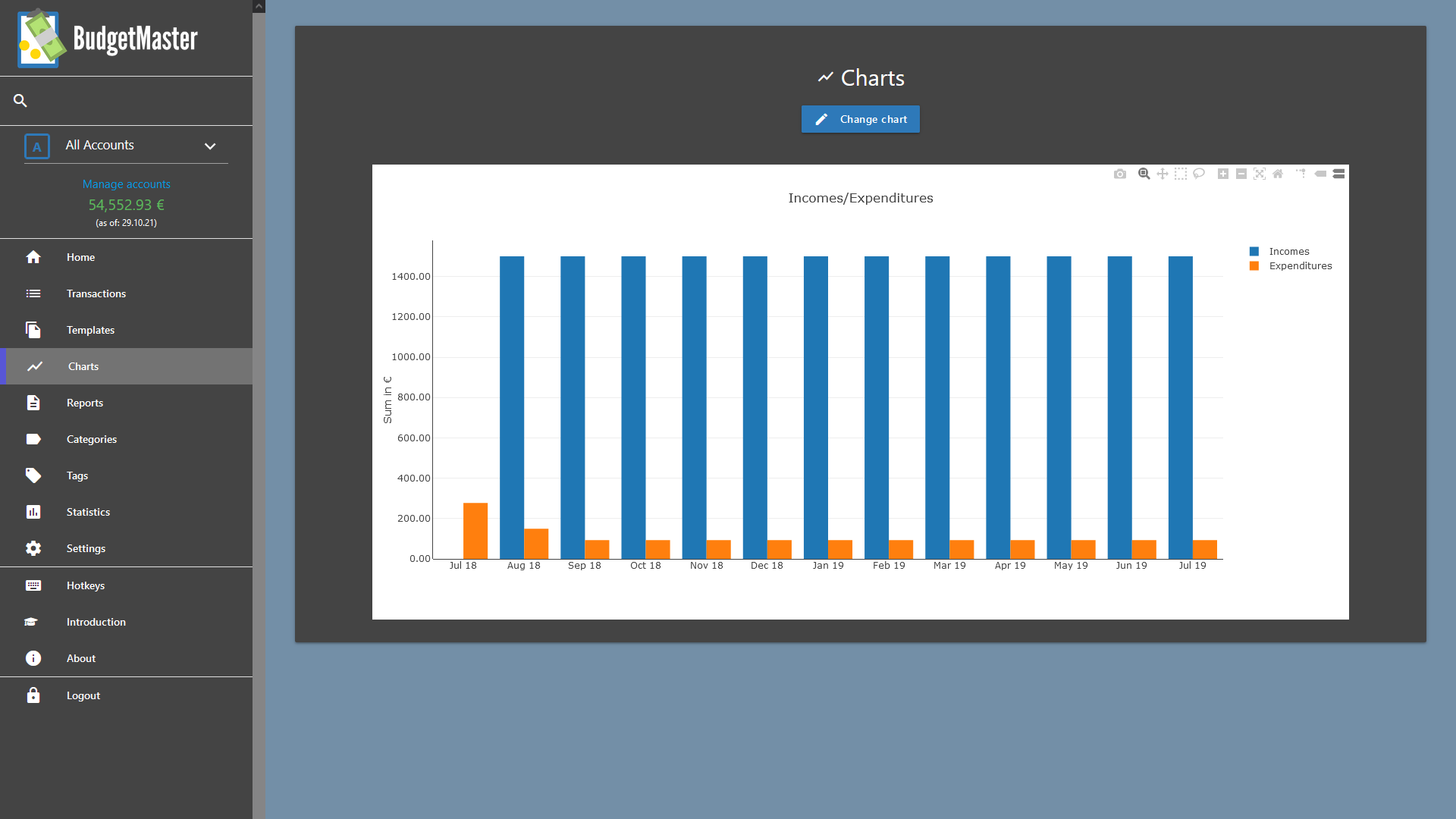Click the Charts page heading
This screenshot has height=819, width=1456.
point(861,77)
